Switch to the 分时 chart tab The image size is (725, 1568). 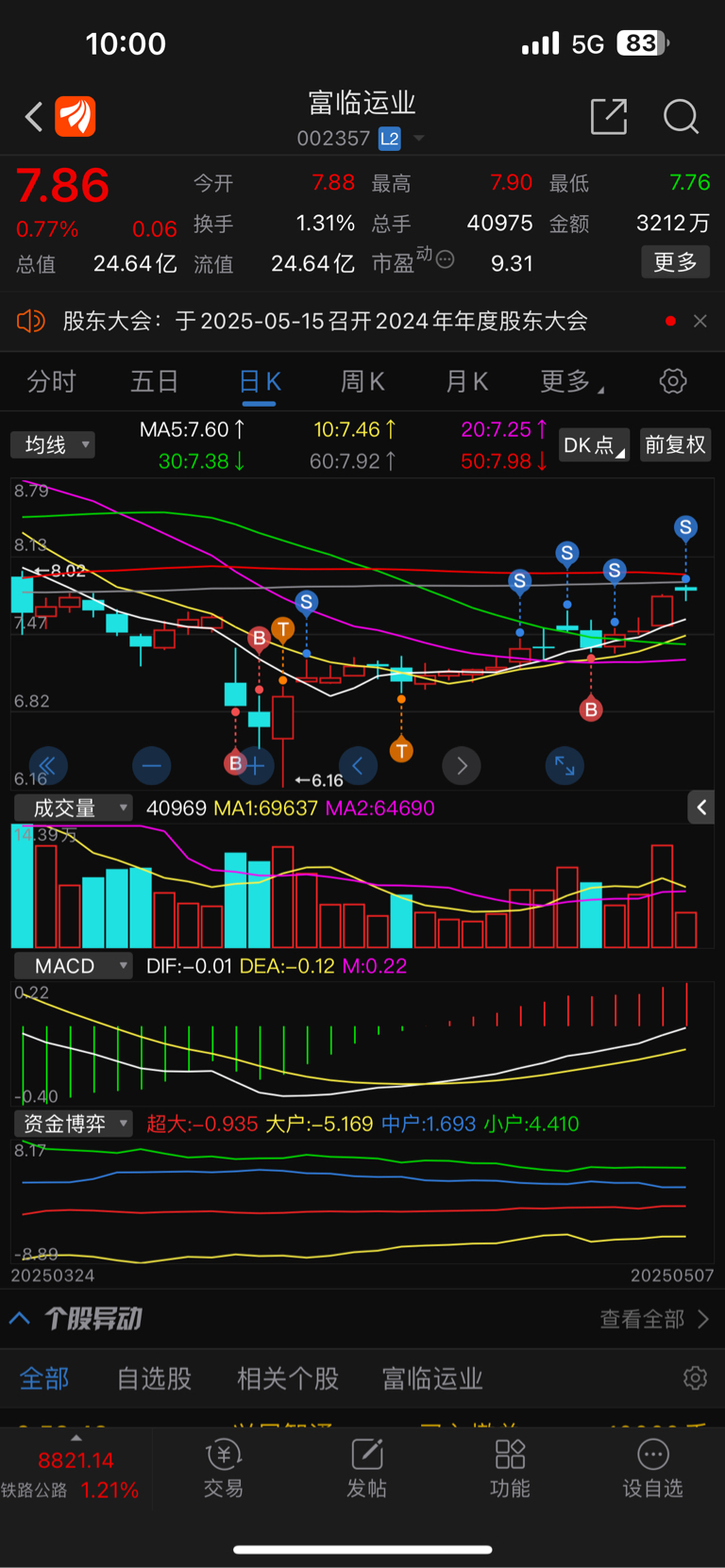[x=51, y=382]
